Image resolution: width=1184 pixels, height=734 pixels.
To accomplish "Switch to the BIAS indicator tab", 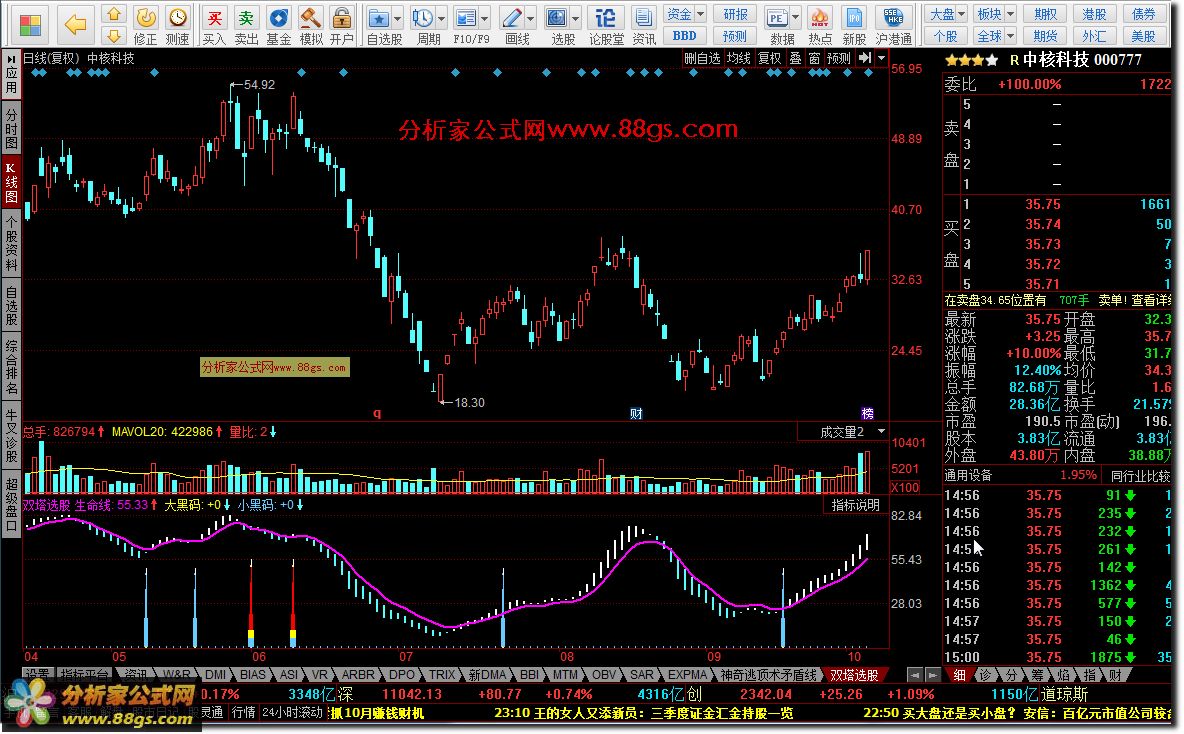I will (253, 674).
